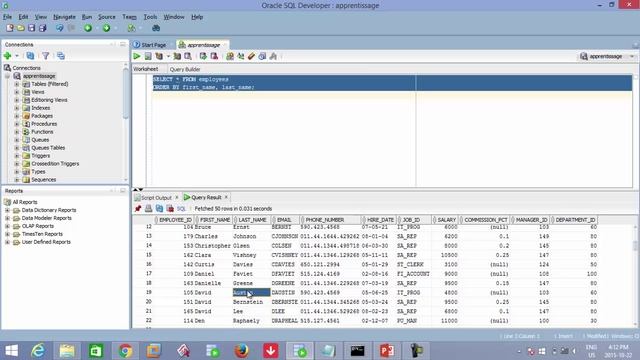This screenshot has width=640, height=360.
Task: Click the red icon in Query Result toolbar
Action: point(170,209)
